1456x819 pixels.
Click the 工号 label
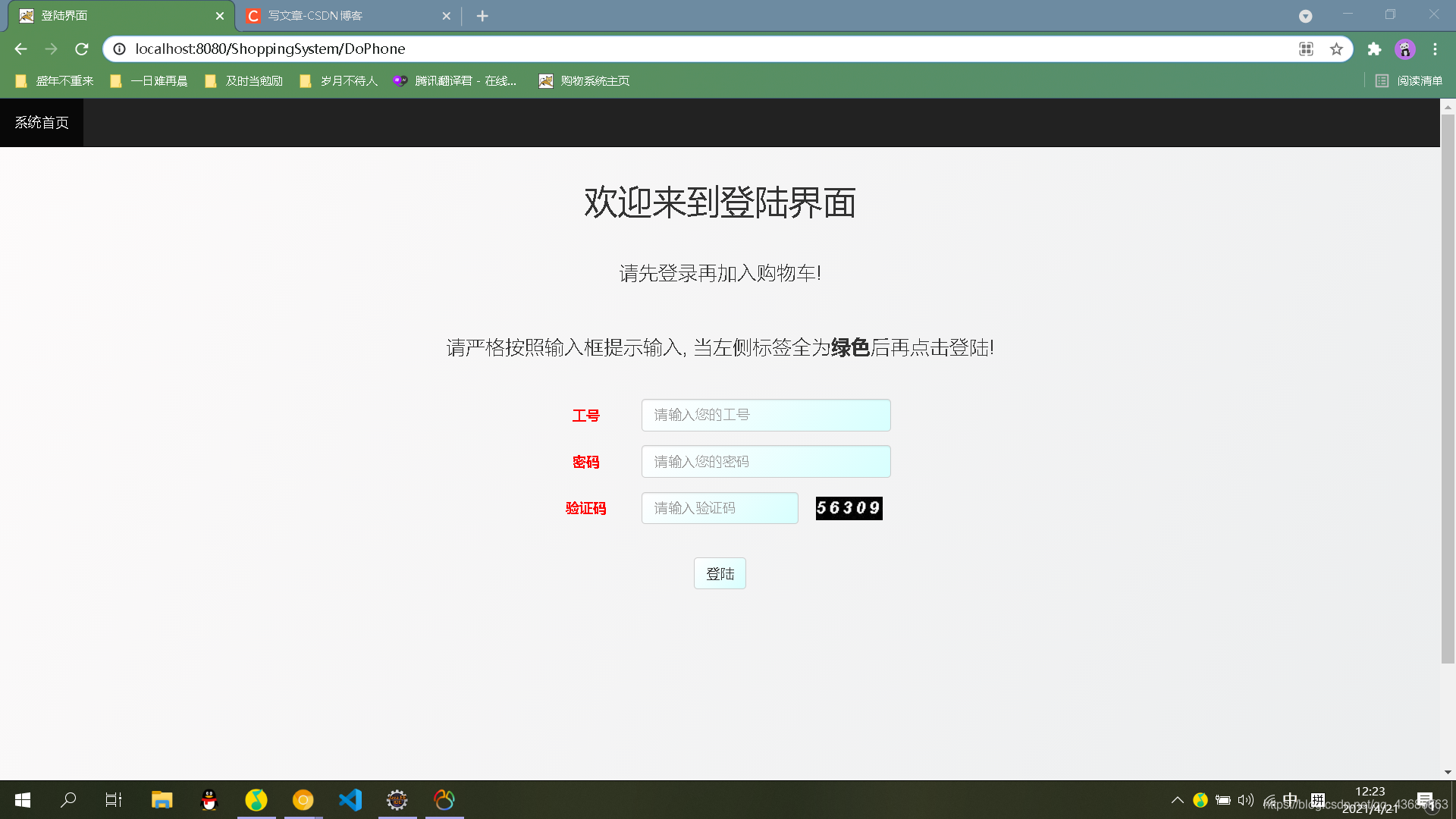tap(585, 416)
